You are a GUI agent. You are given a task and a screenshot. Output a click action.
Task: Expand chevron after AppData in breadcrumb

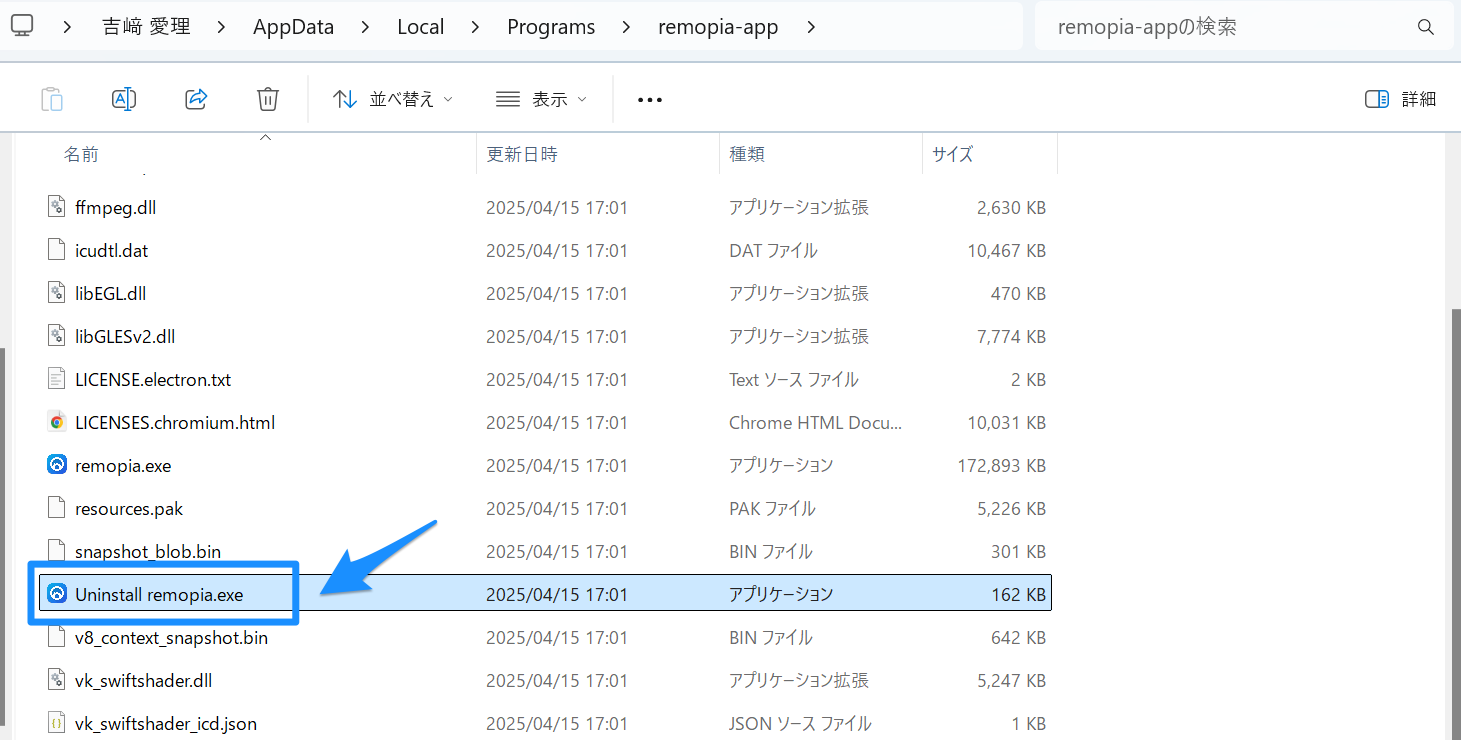click(x=363, y=27)
